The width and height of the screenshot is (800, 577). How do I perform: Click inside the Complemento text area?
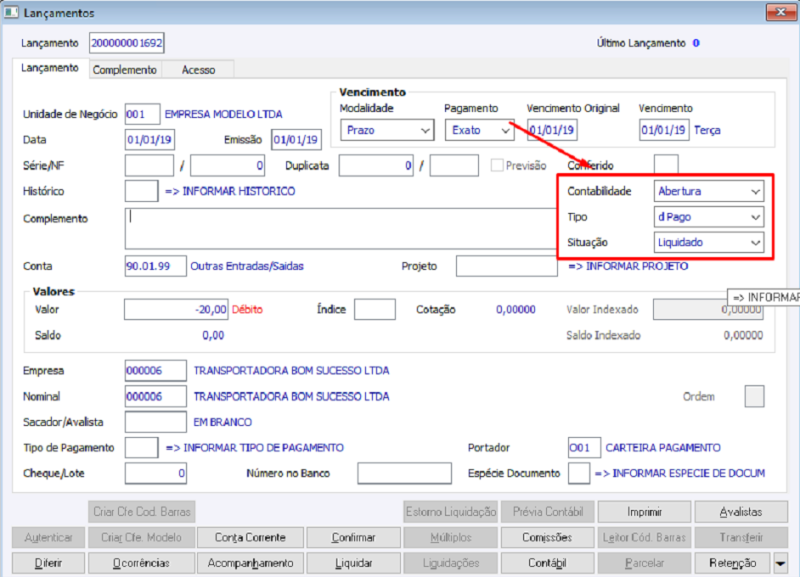(340, 228)
